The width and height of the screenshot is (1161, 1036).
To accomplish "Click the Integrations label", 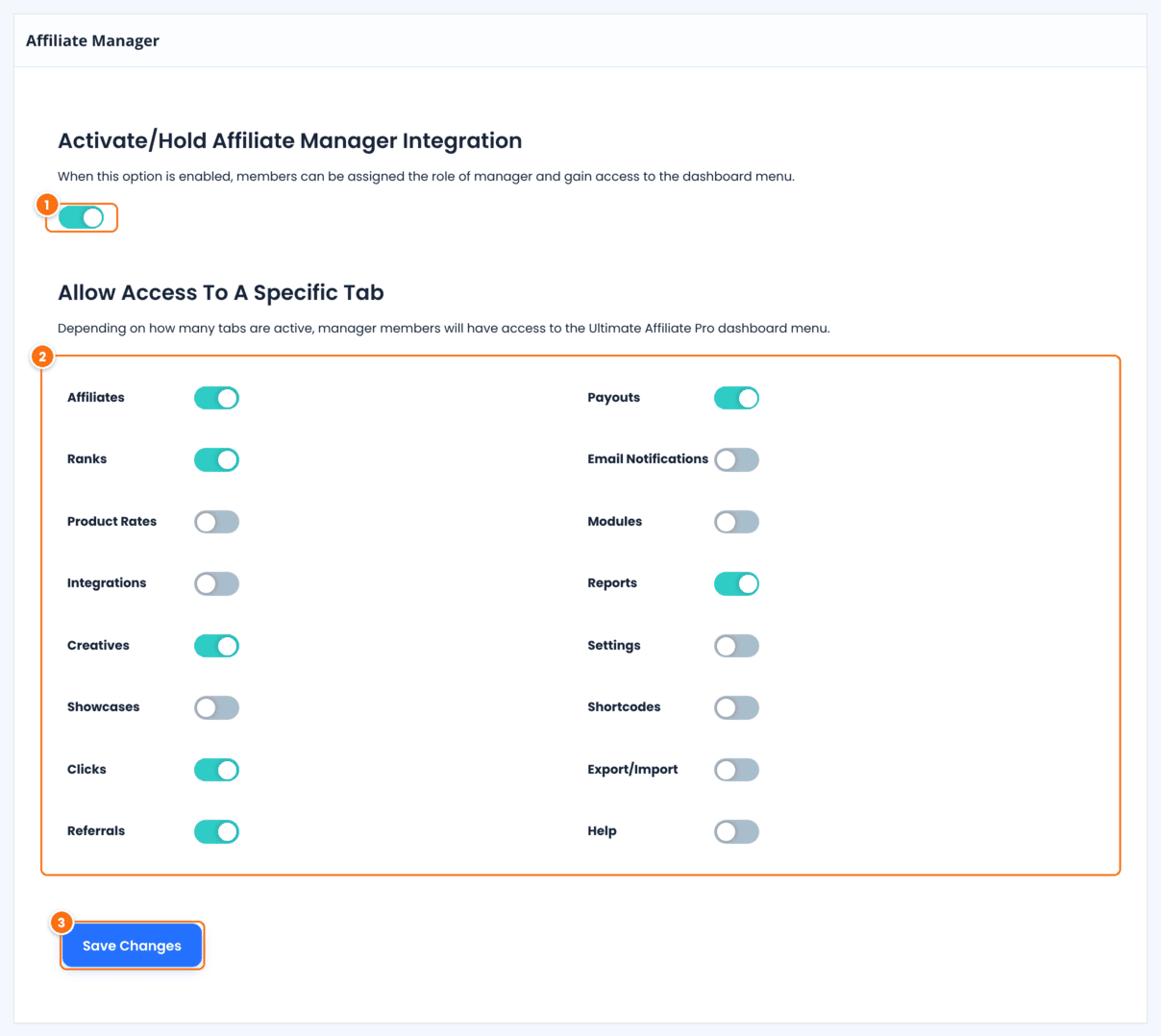I will tap(107, 582).
